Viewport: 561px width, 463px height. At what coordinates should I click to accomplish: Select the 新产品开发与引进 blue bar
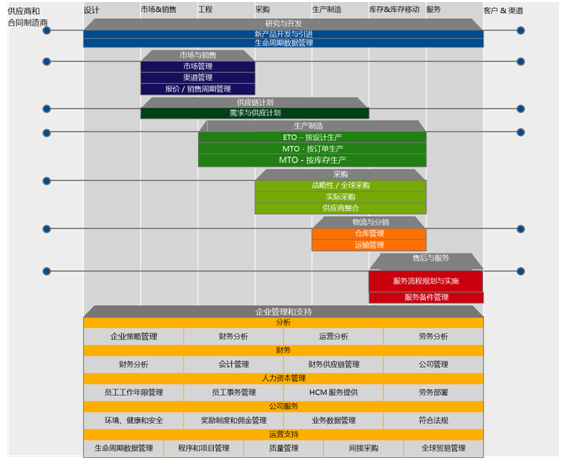[x=283, y=34]
